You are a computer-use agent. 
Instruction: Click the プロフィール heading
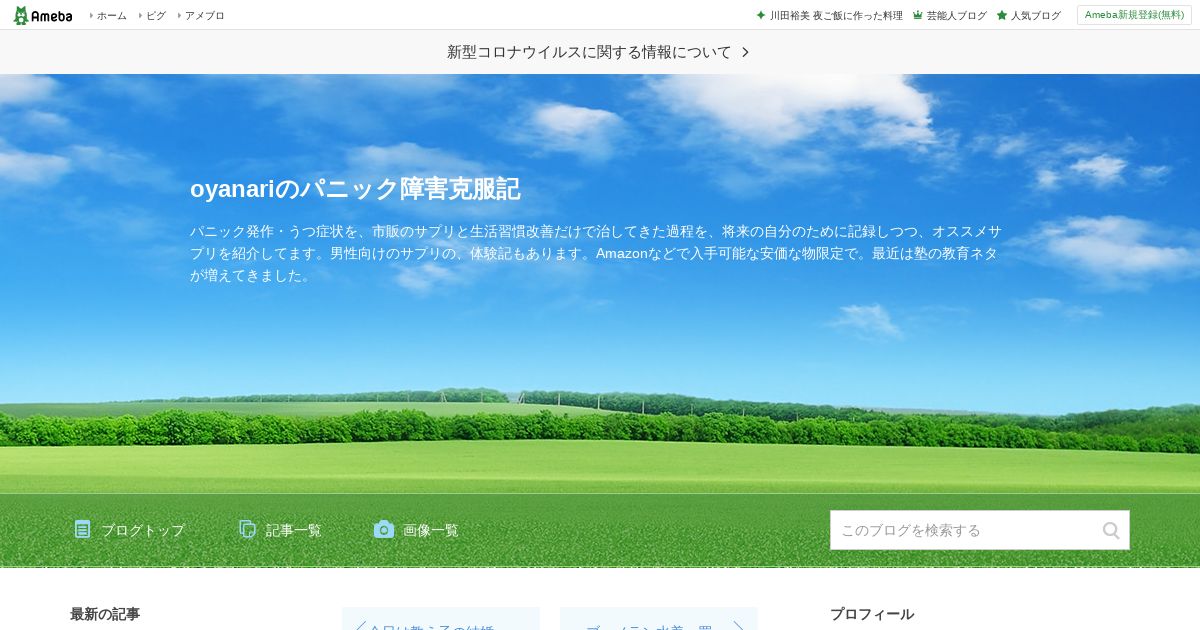pos(872,614)
